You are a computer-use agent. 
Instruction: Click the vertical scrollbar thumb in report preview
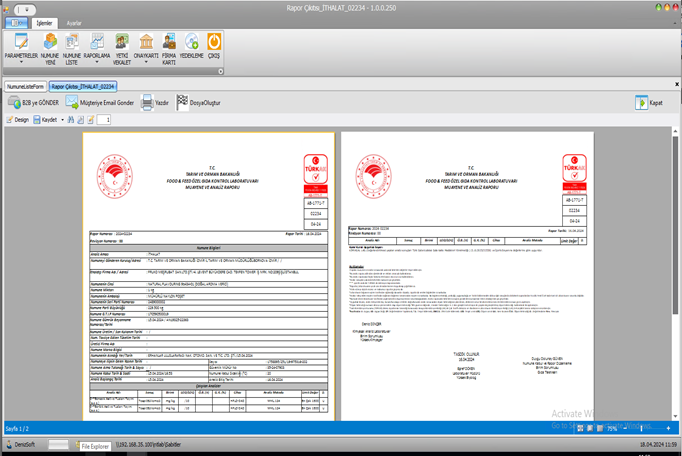675,225
